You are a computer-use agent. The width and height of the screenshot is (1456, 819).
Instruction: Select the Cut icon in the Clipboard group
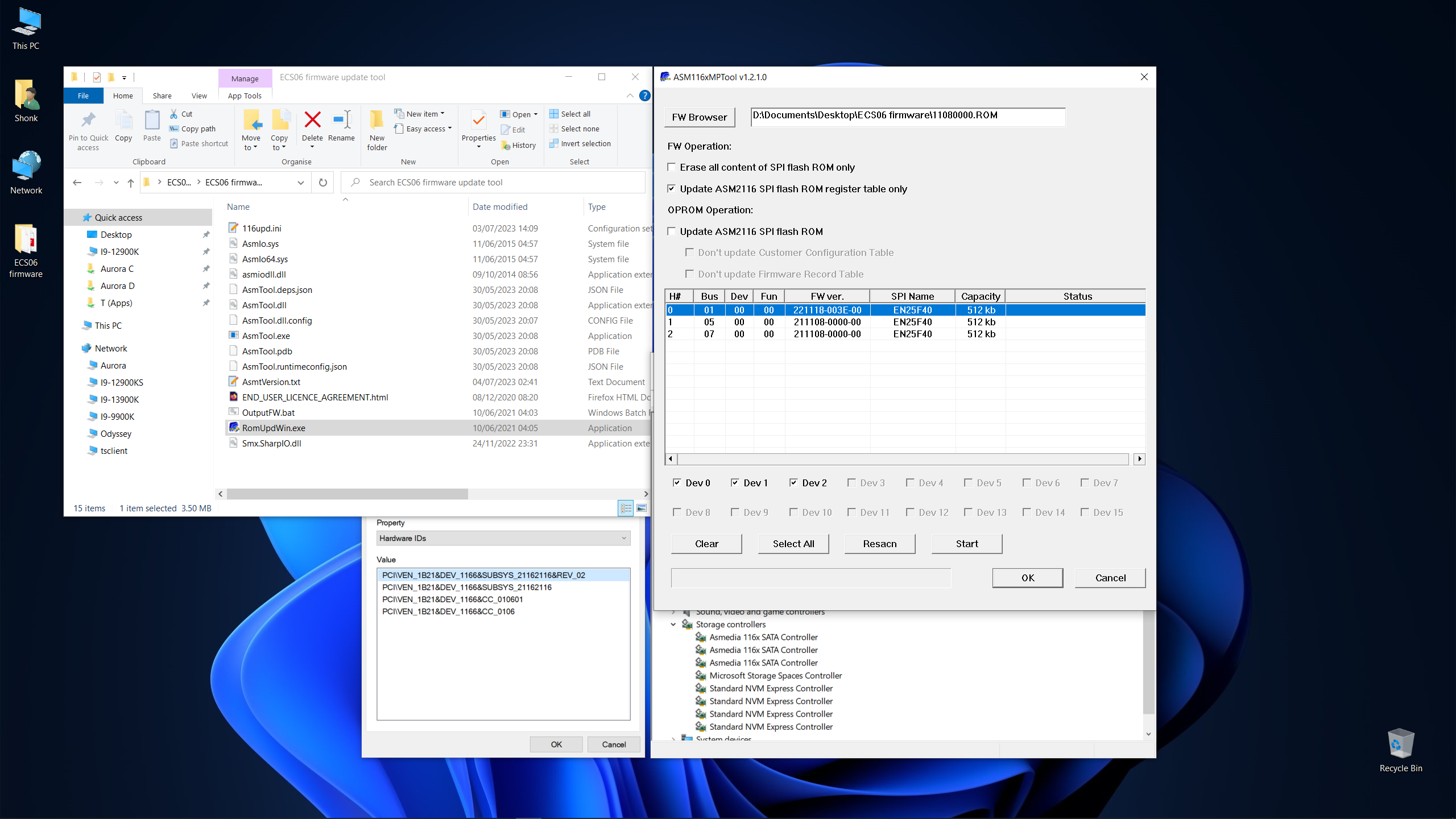[x=173, y=114]
